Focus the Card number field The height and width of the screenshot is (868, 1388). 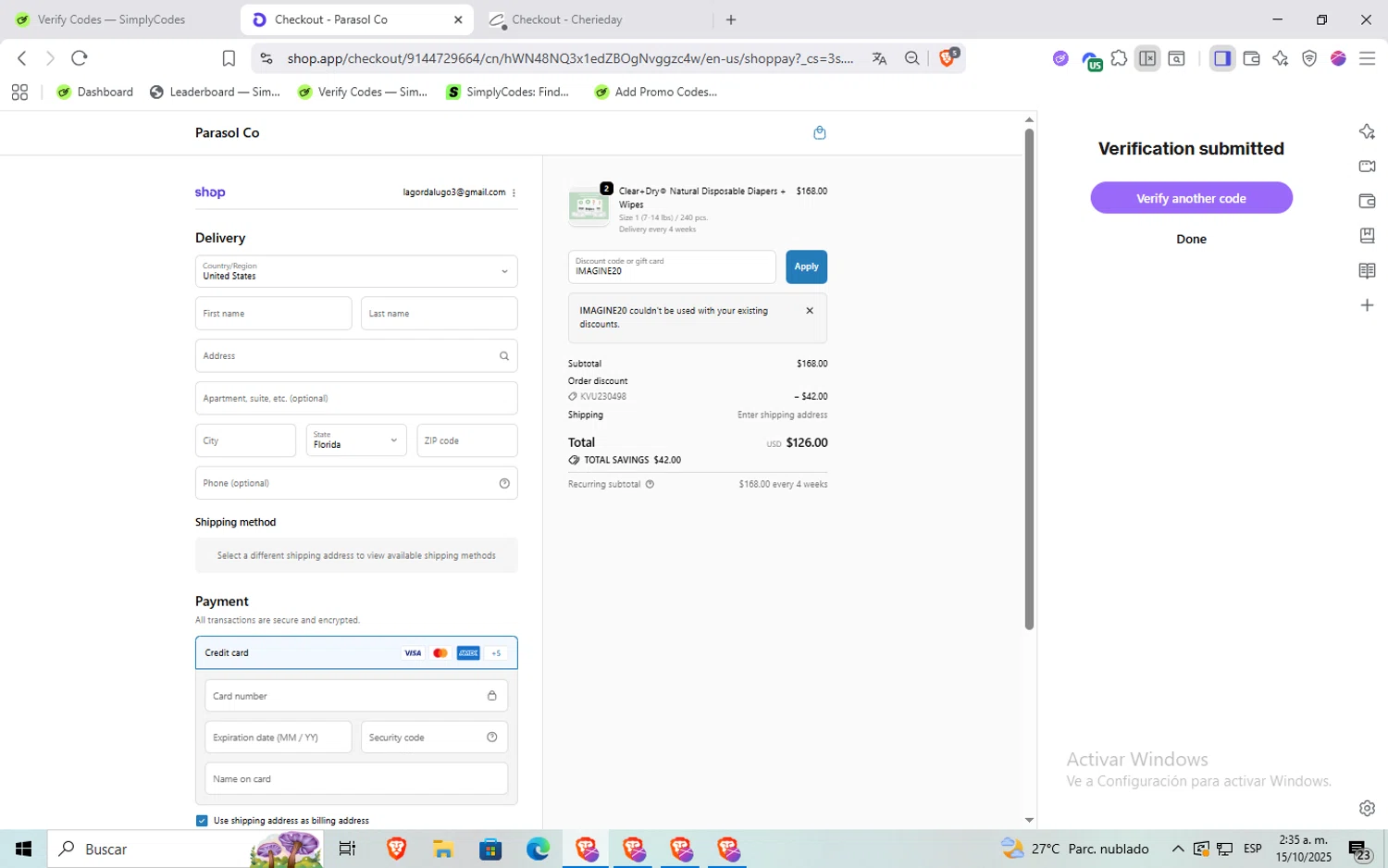point(356,696)
